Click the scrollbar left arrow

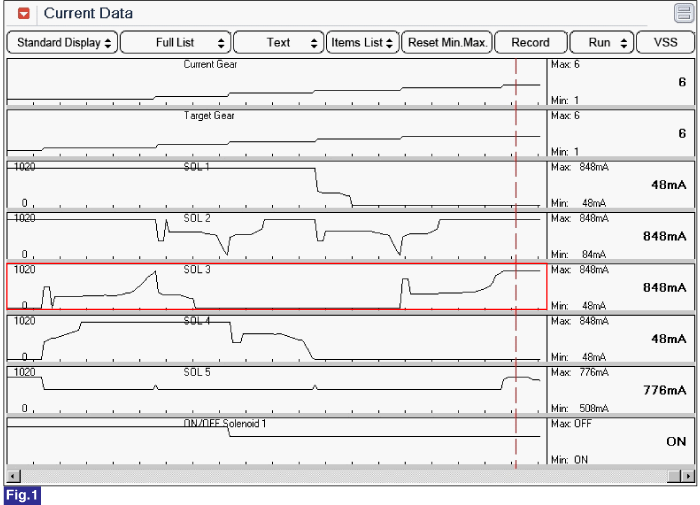click(x=13, y=476)
